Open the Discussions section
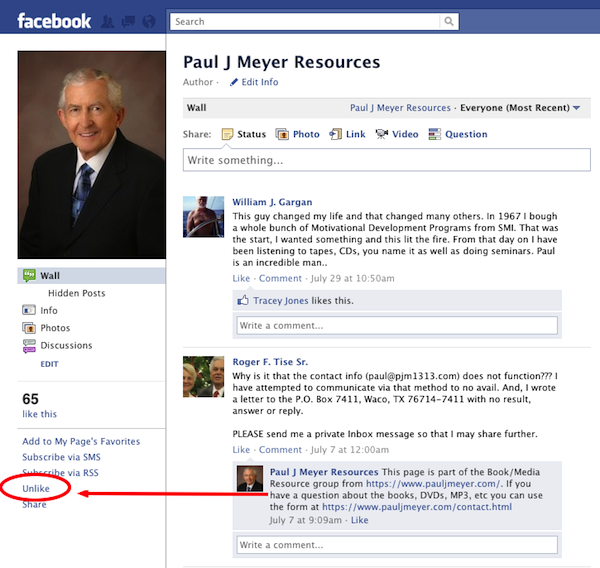Screen dimensions: 600x568 pyautogui.click(x=66, y=346)
